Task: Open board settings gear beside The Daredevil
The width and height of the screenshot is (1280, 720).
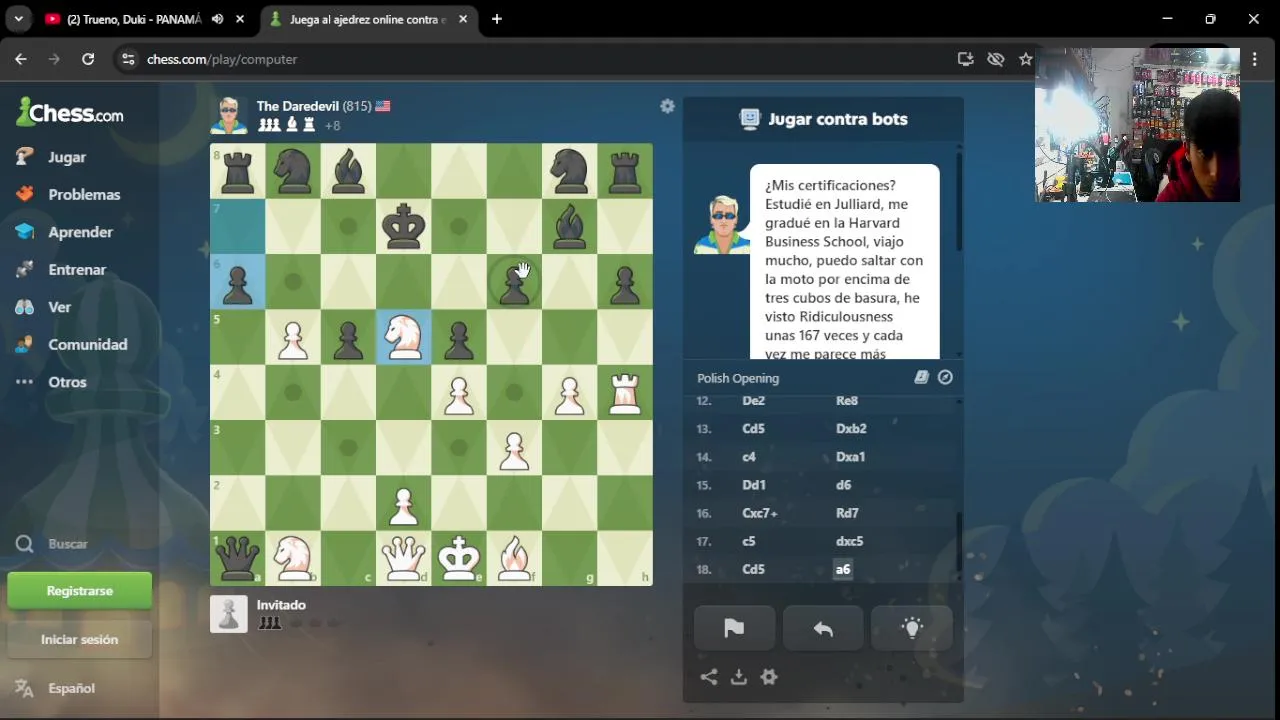Action: 667,106
